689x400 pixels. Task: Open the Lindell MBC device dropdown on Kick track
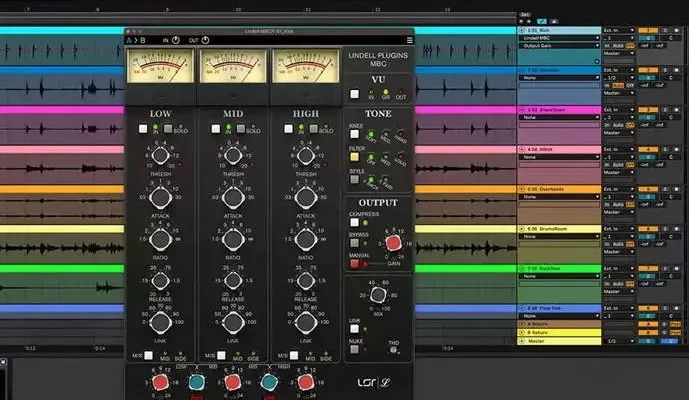(559, 38)
